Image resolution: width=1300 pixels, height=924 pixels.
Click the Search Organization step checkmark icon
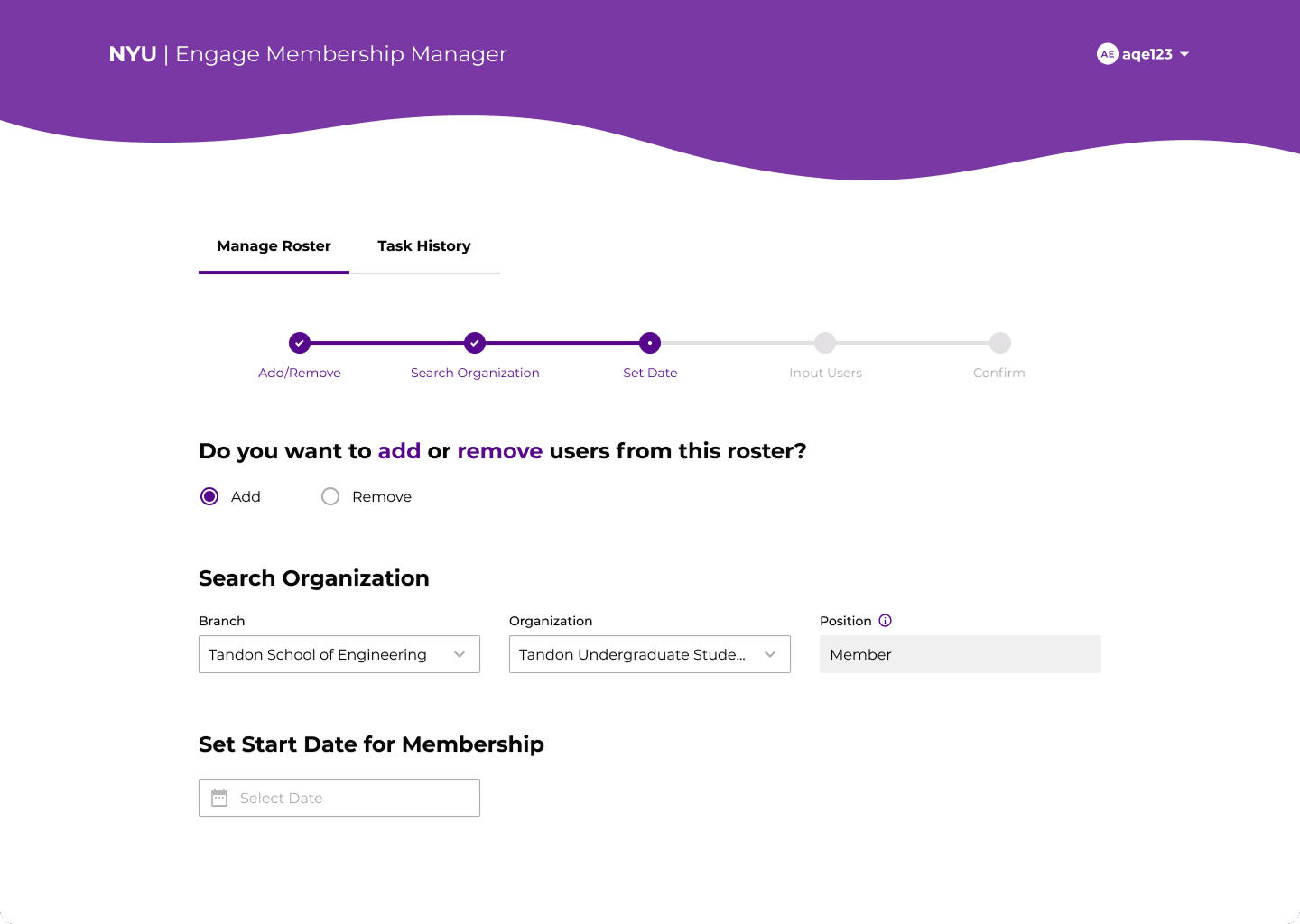pyautogui.click(x=475, y=343)
